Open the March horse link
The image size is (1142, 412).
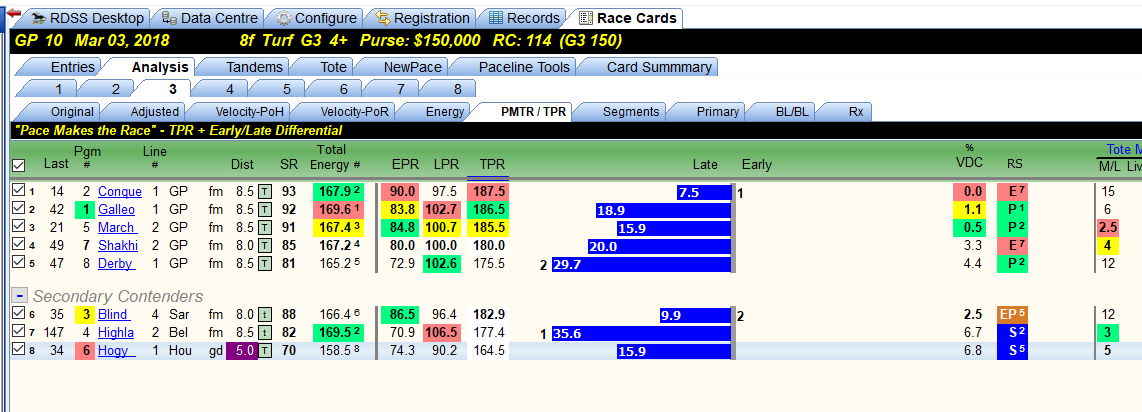[116, 228]
